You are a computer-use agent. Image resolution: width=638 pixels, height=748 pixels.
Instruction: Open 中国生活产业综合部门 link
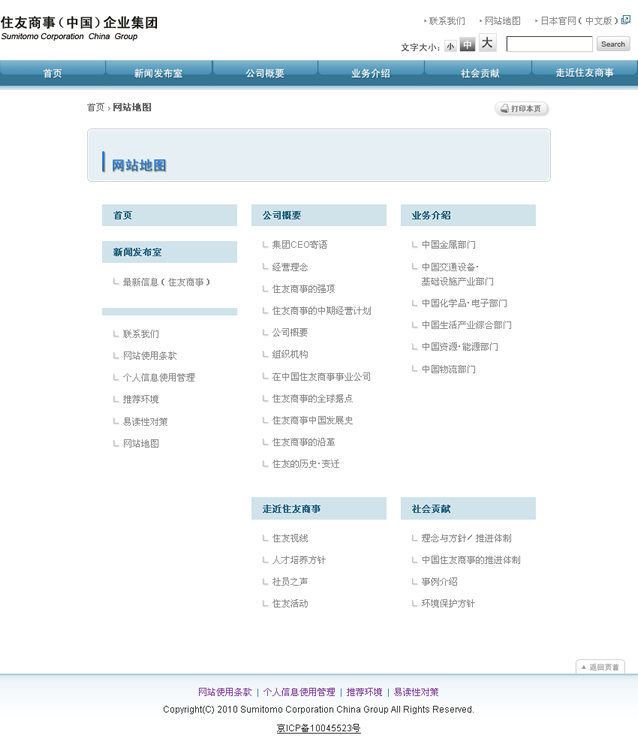coord(466,325)
